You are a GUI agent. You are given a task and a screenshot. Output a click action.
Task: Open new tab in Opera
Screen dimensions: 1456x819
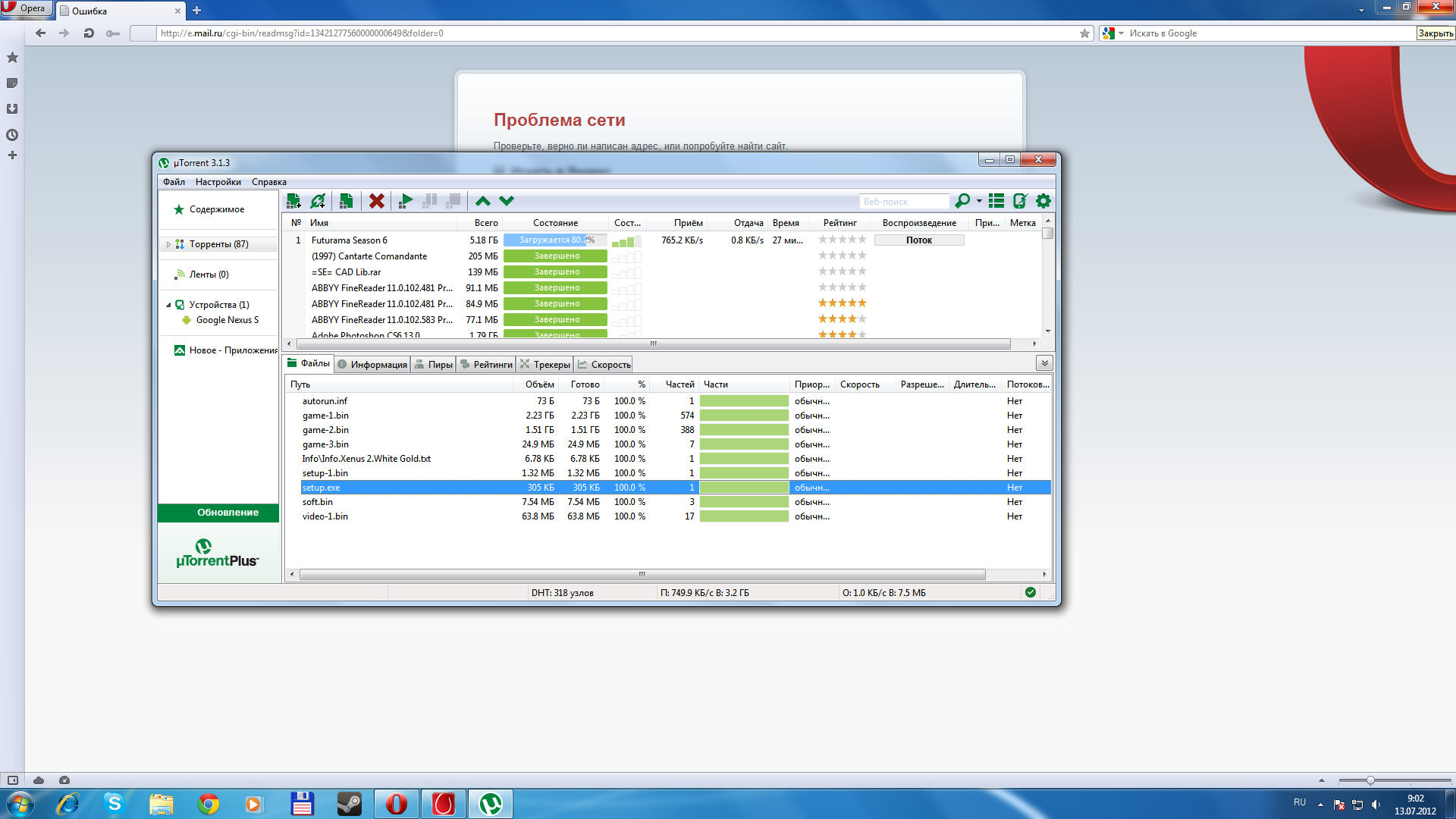coord(196,11)
